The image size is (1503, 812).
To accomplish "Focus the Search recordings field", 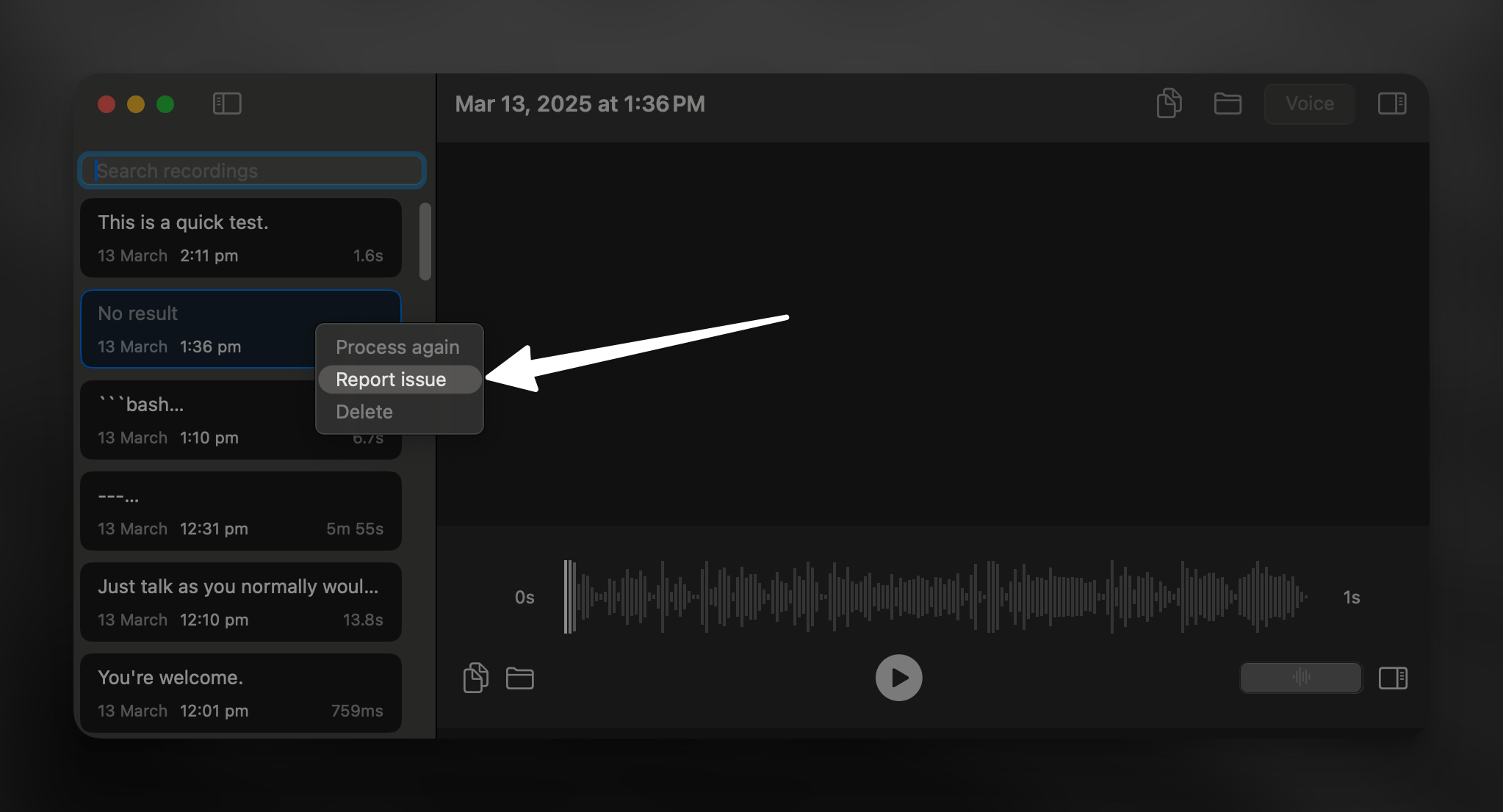I will click(252, 171).
